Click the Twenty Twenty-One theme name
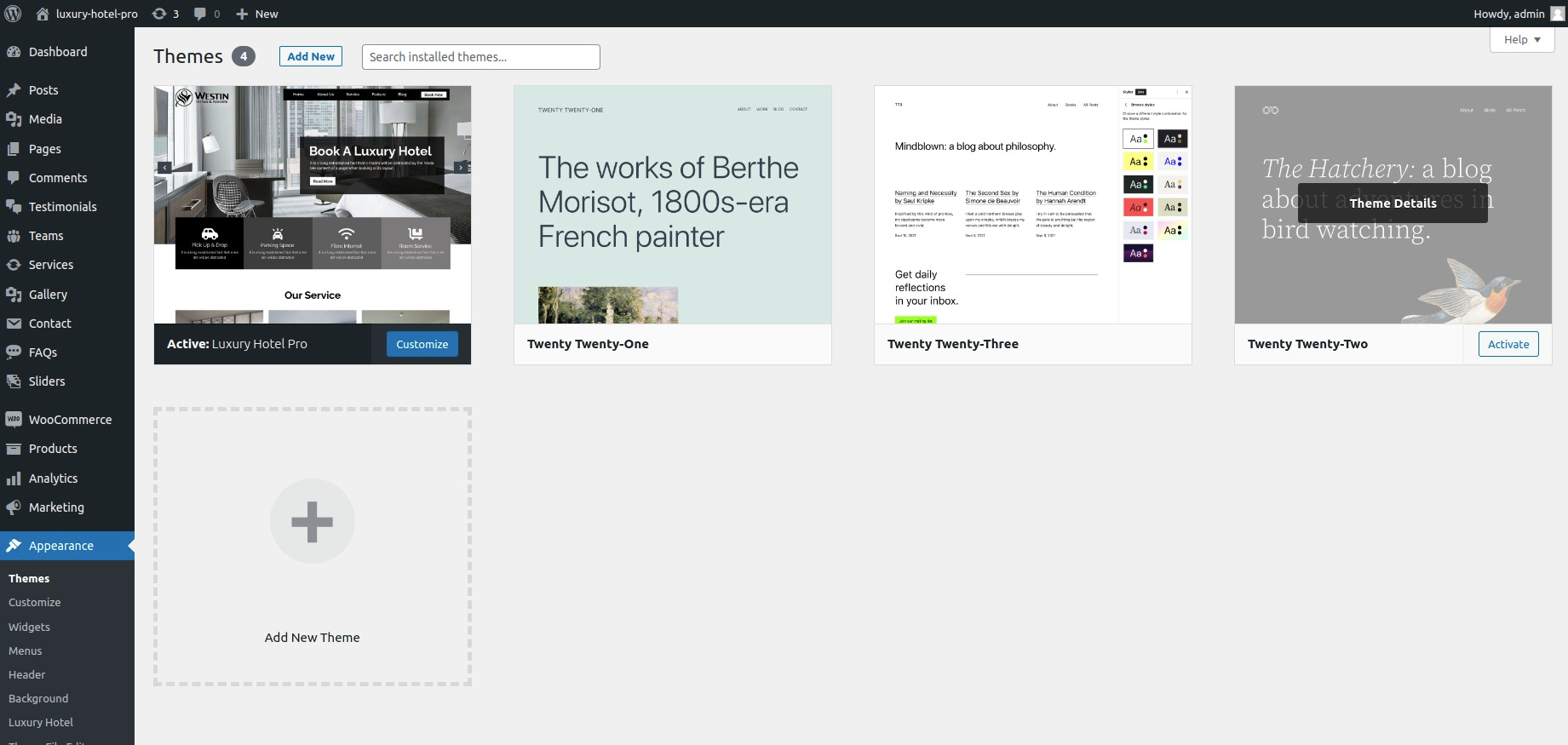Viewport: 1568px width, 745px height. (x=588, y=344)
